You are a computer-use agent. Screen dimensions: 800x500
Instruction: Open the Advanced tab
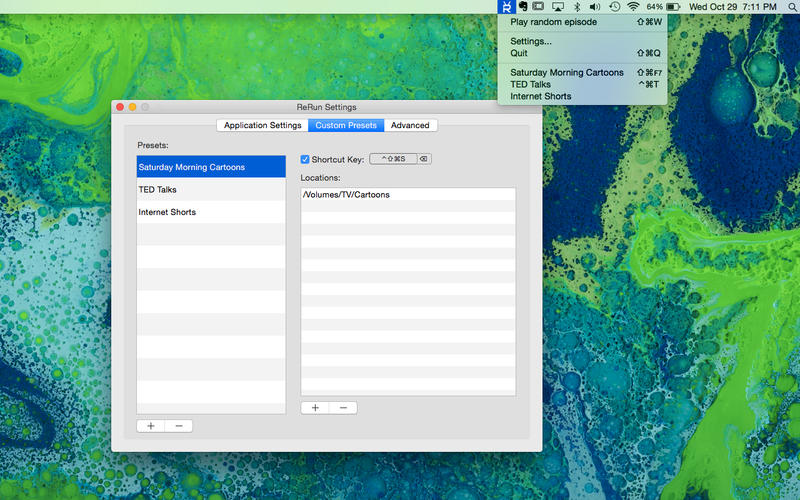(410, 126)
